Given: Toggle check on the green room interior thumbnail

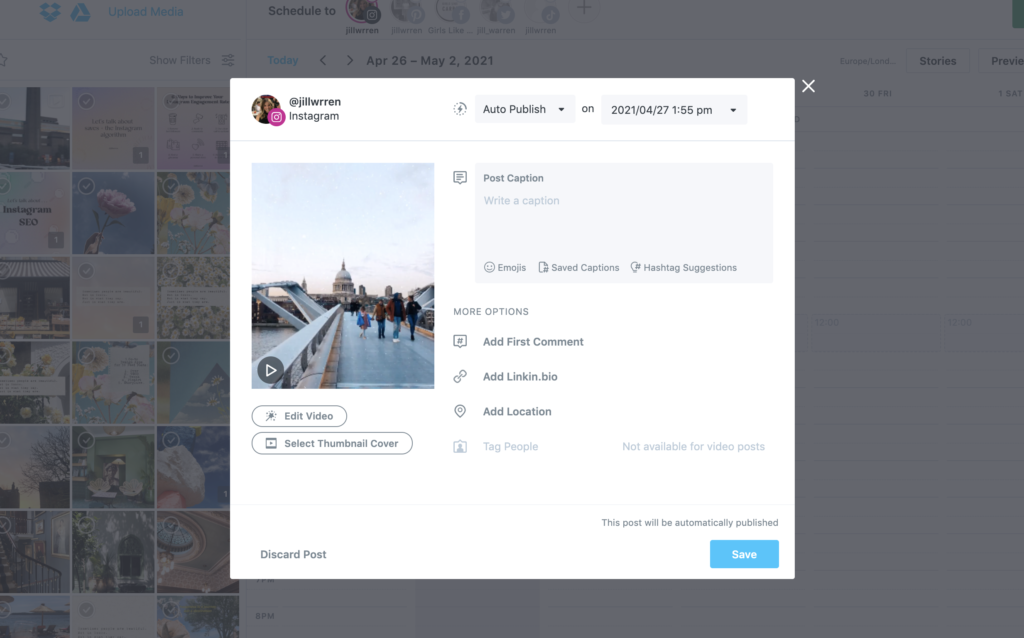Looking at the screenshot, I should click(x=86, y=440).
